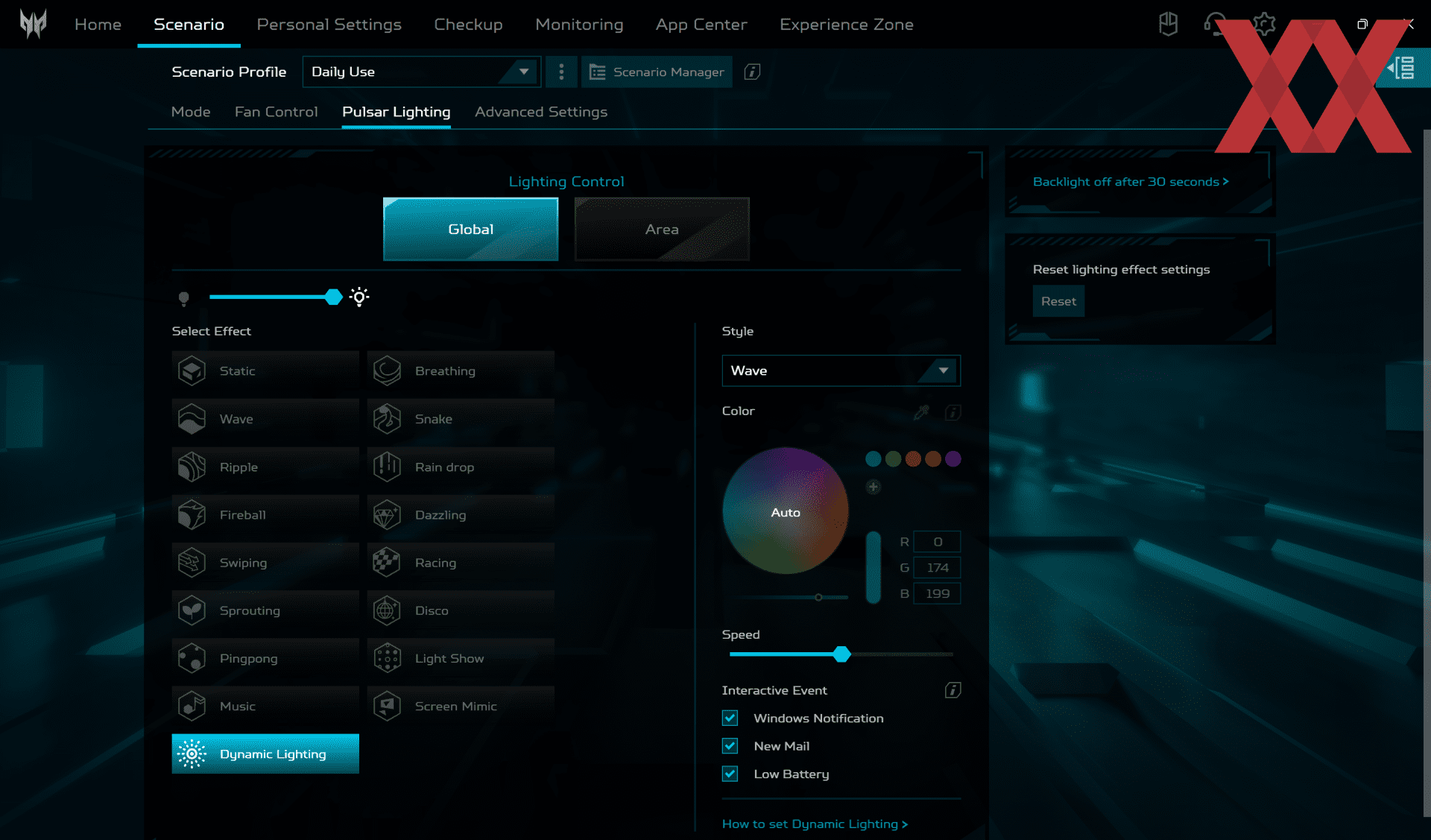Switch to the Fan Control tab
Viewport: 1431px width, 840px height.
coord(276,112)
